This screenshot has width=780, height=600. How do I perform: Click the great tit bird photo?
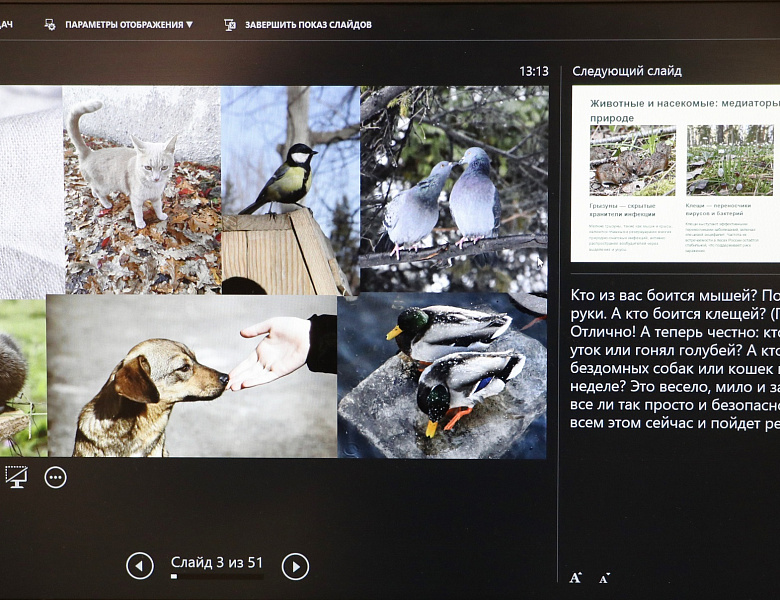(291, 190)
